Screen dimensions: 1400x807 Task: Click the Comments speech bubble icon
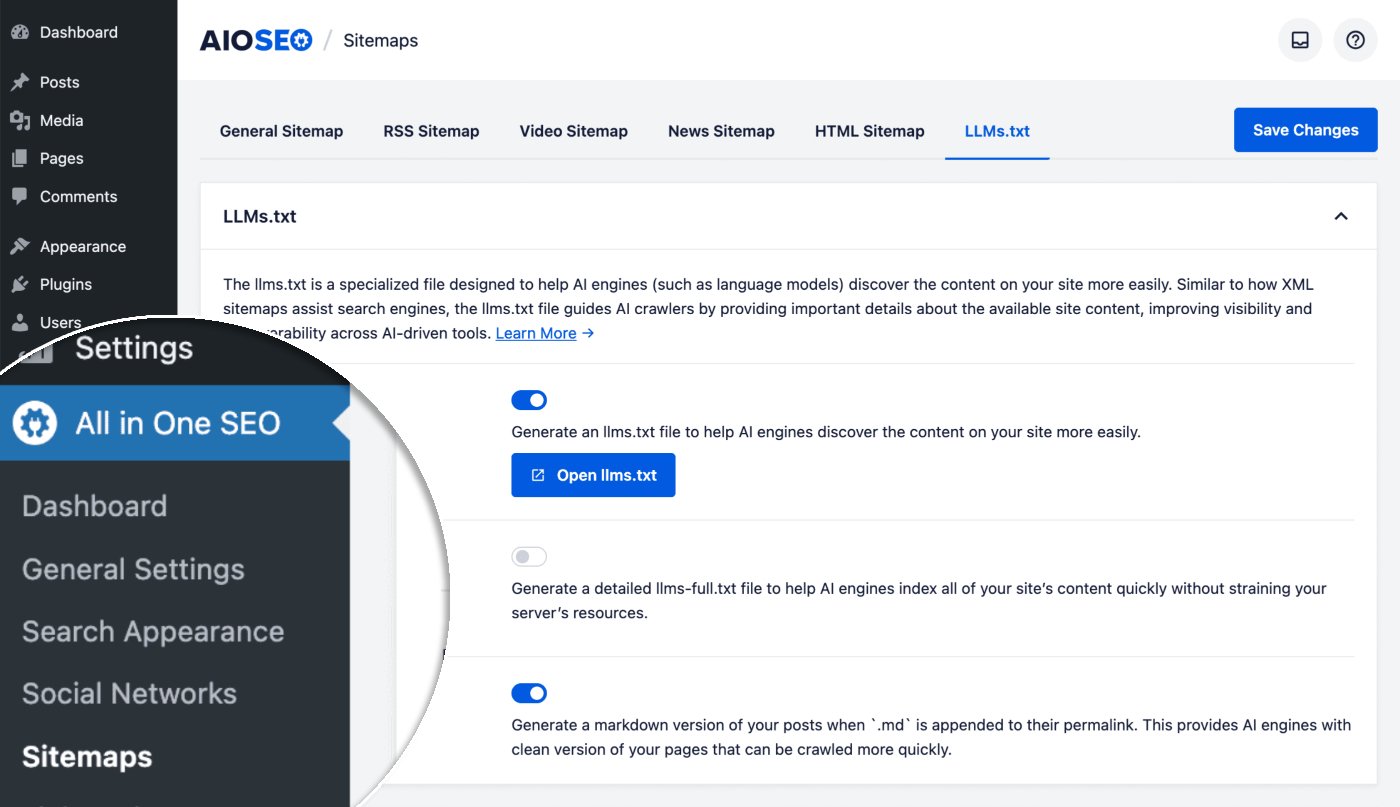pyautogui.click(x=19, y=196)
